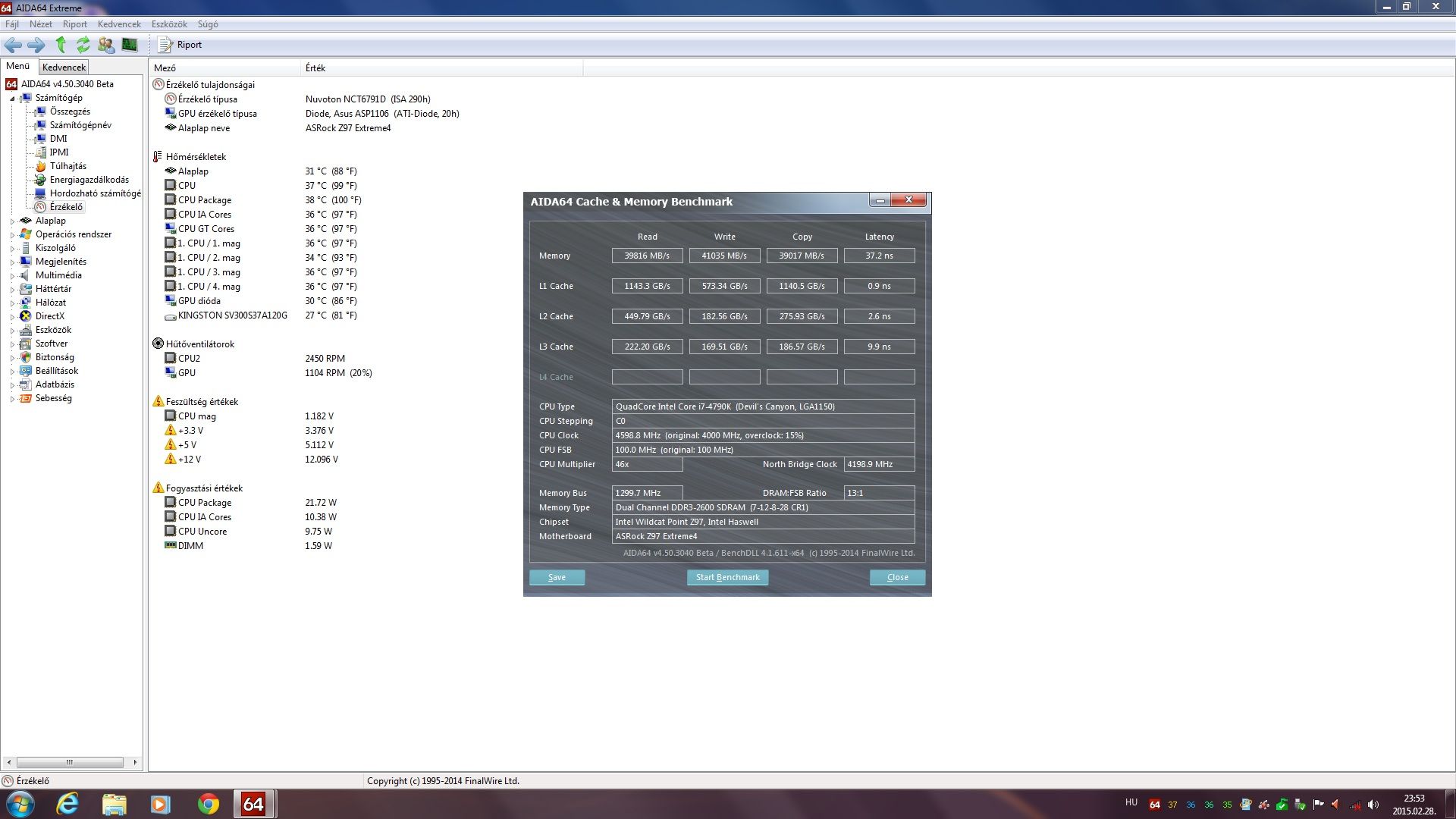Image resolution: width=1456 pixels, height=819 pixels.
Task: Select Sebesség in the tree
Action: pos(53,398)
